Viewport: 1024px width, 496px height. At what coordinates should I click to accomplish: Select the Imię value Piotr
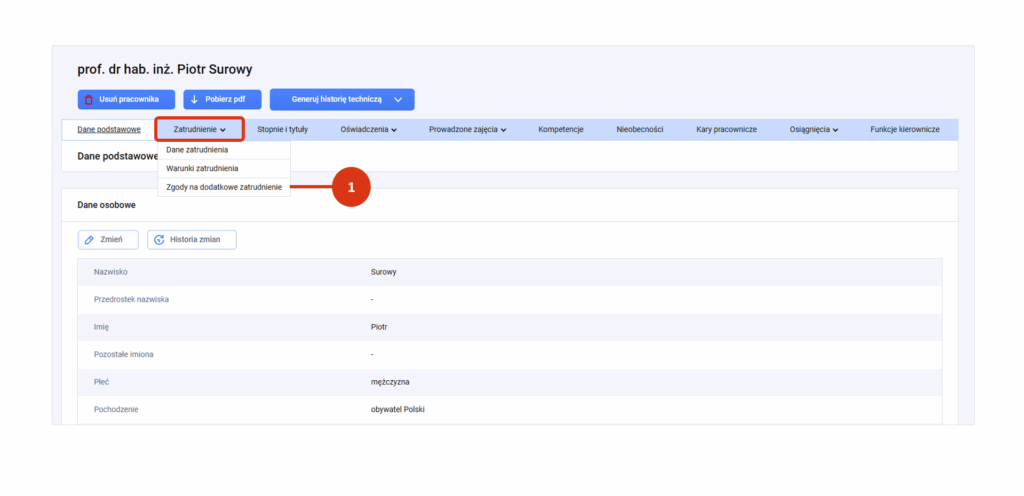(379, 326)
